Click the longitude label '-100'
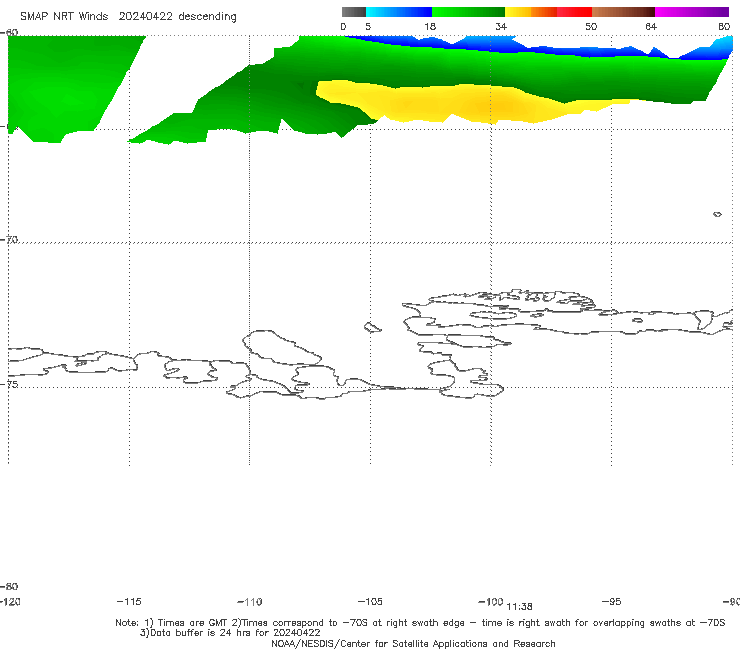 click(490, 601)
